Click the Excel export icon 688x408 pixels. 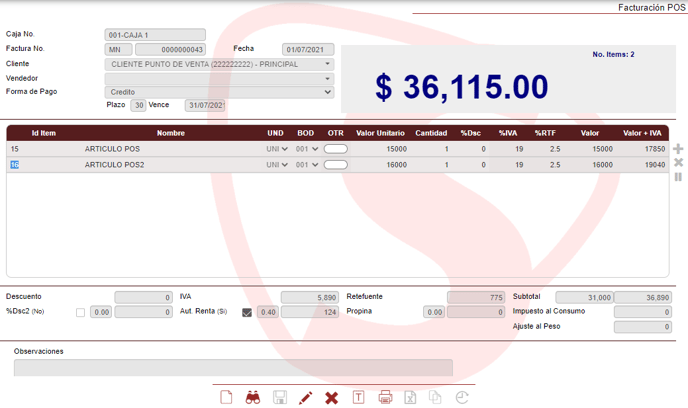pos(410,397)
